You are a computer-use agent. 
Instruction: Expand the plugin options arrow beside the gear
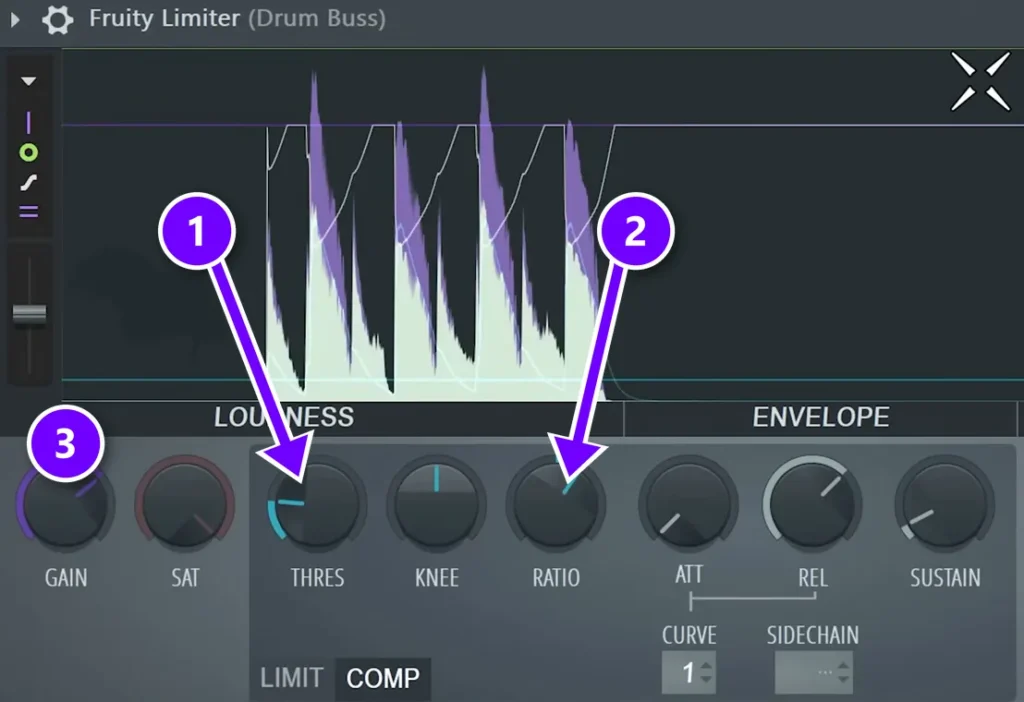tap(15, 20)
